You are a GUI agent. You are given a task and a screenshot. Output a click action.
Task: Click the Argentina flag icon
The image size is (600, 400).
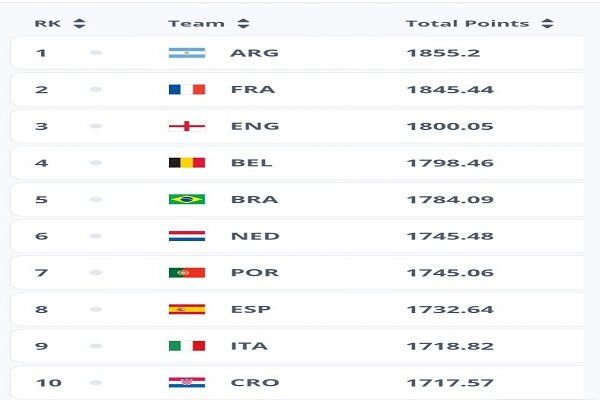click(x=187, y=53)
